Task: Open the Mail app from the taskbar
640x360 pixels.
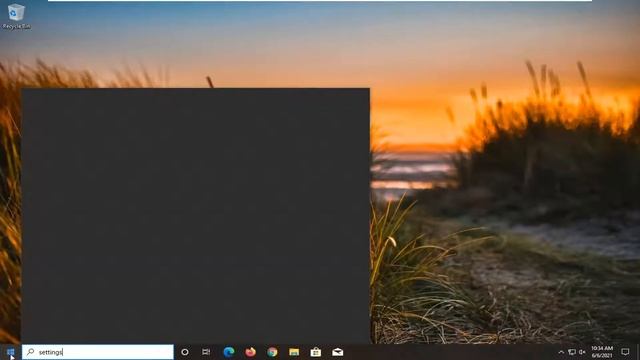Action: click(338, 352)
